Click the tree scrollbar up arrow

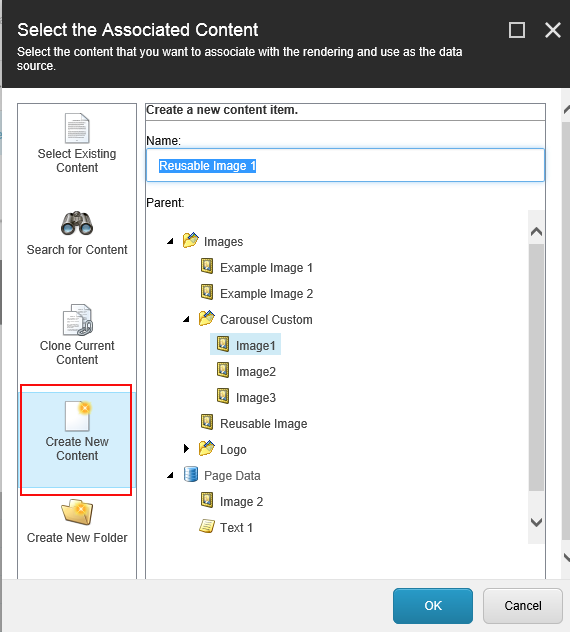coord(536,231)
